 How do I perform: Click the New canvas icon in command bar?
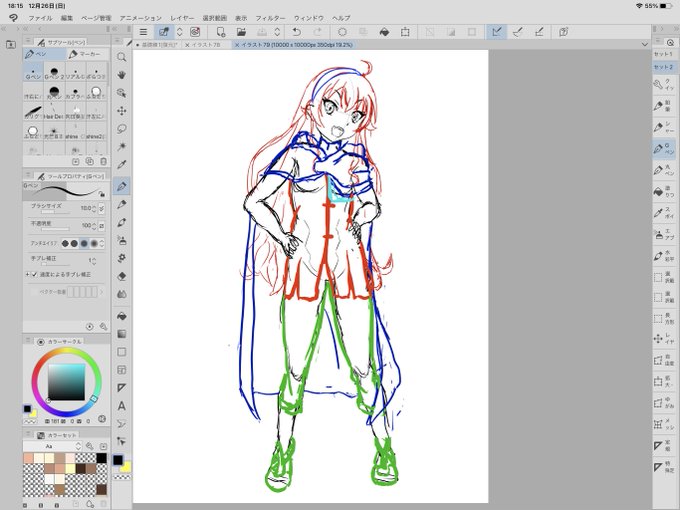pos(221,32)
